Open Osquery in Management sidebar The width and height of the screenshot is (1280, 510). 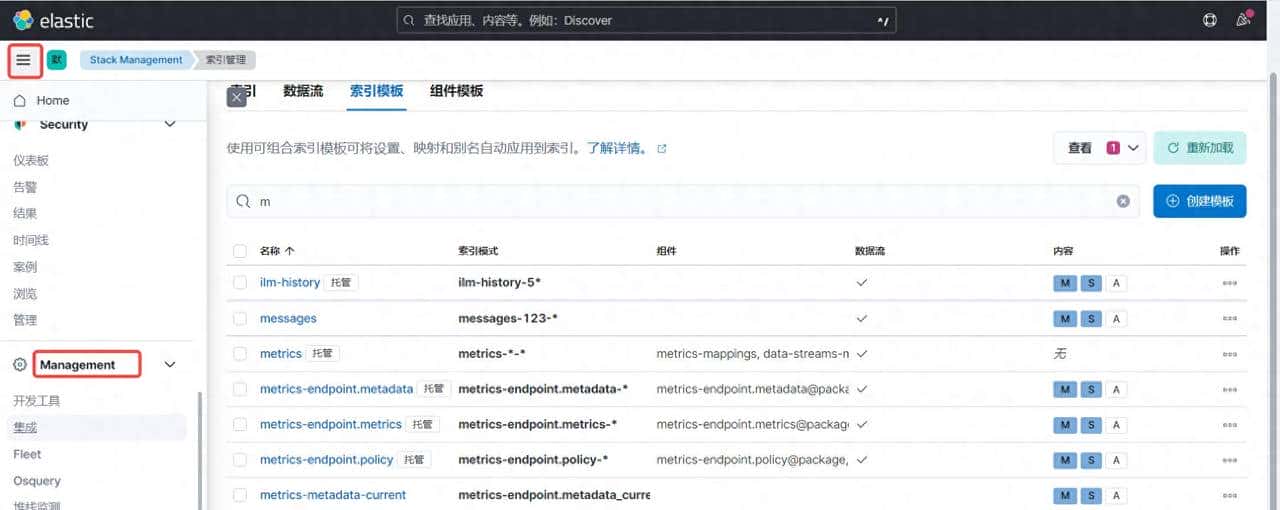[37, 481]
